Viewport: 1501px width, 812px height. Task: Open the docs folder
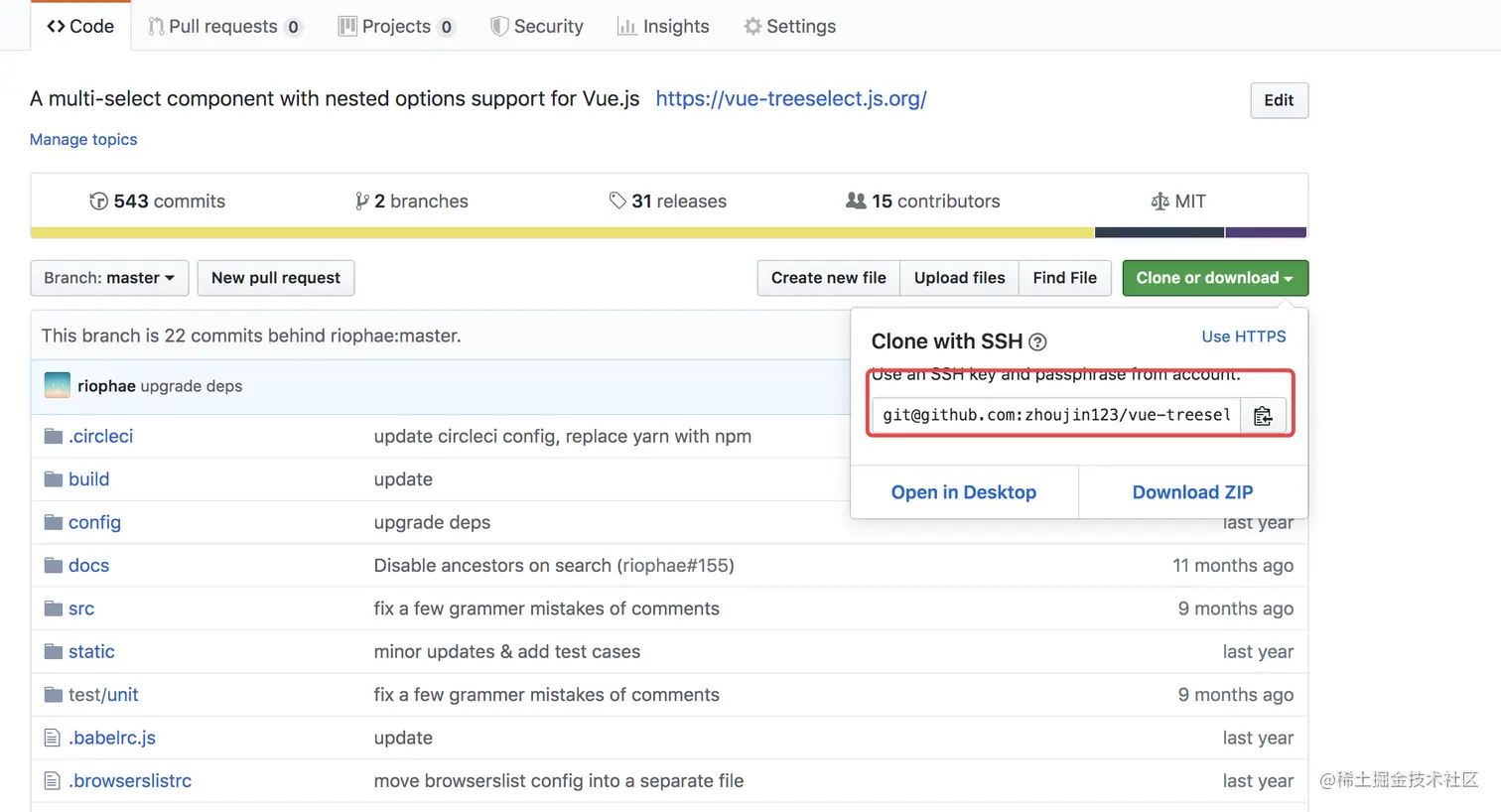(88, 566)
